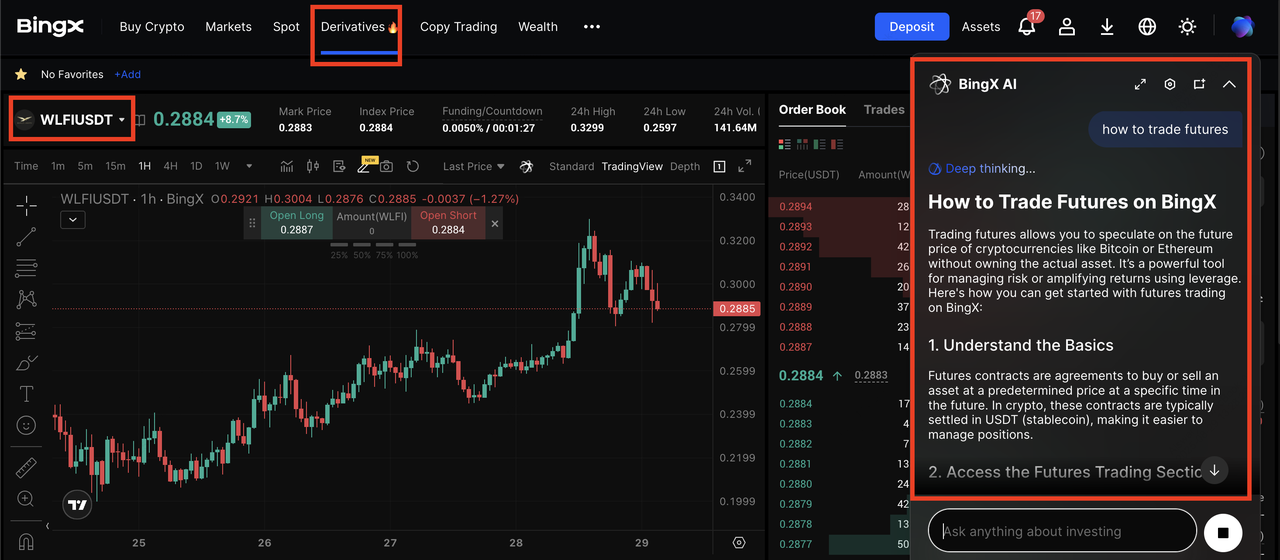1280x560 pixels.
Task: Open the drawing tool marked NEW
Action: 366,165
